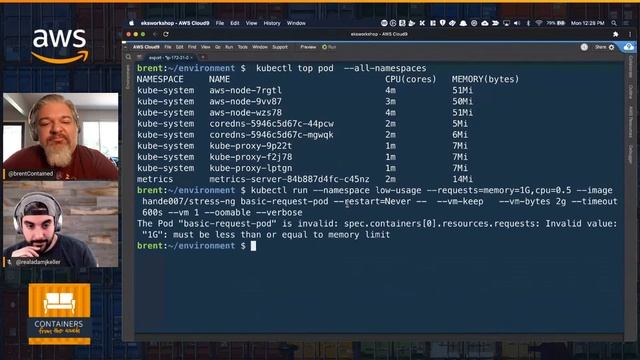The height and width of the screenshot is (360, 640).
Task: Click the @realadamjkeller webcam thumbnail
Action: (61, 224)
